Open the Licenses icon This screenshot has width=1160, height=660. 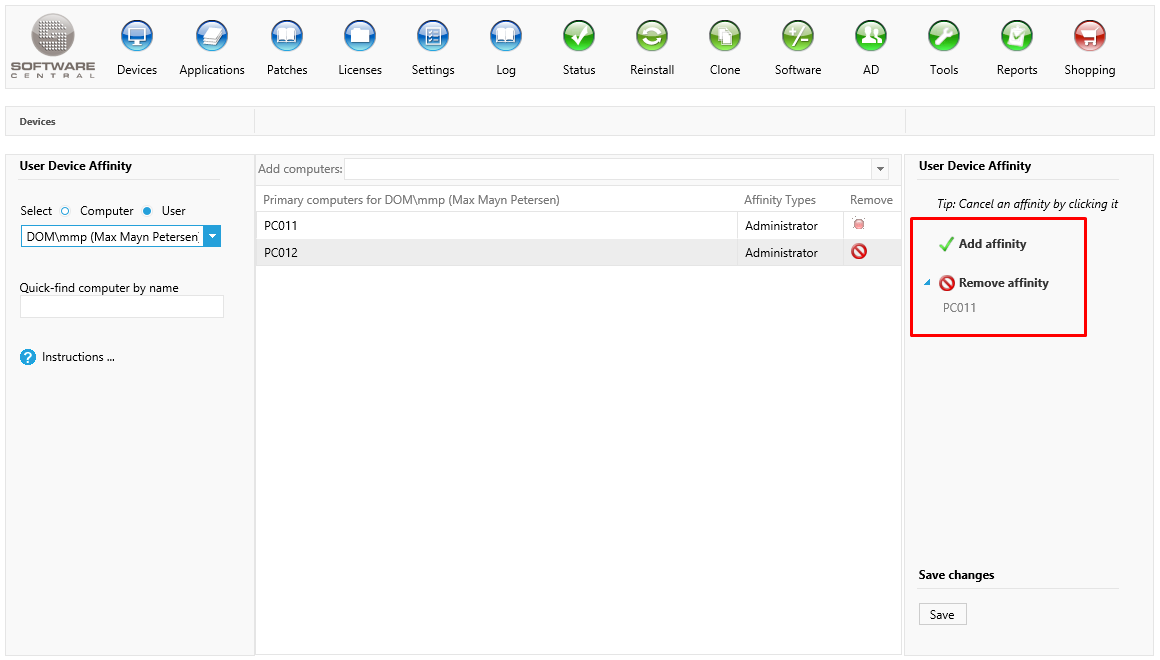coord(360,37)
